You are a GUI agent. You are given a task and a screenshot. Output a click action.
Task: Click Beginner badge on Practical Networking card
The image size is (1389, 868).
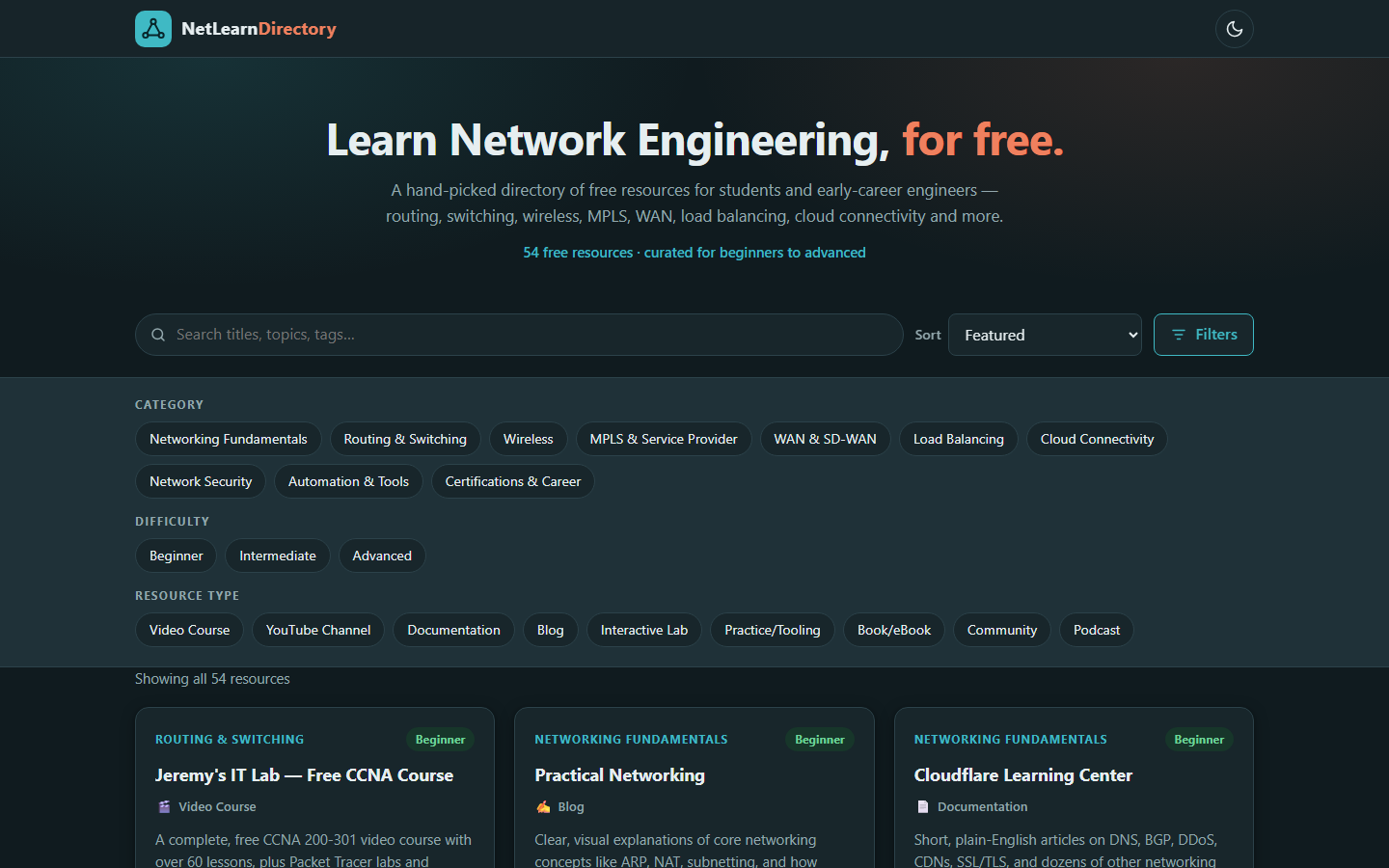(x=820, y=740)
